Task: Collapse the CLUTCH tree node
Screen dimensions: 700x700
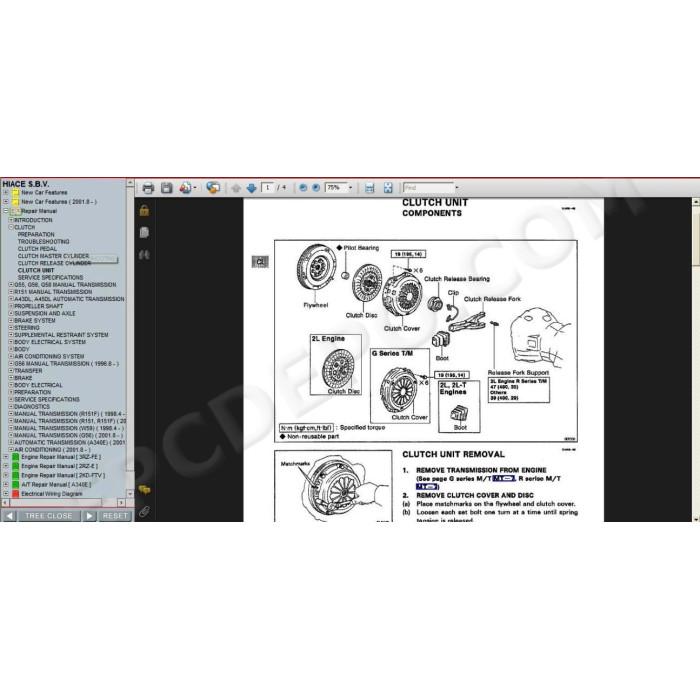Action: click(x=11, y=227)
